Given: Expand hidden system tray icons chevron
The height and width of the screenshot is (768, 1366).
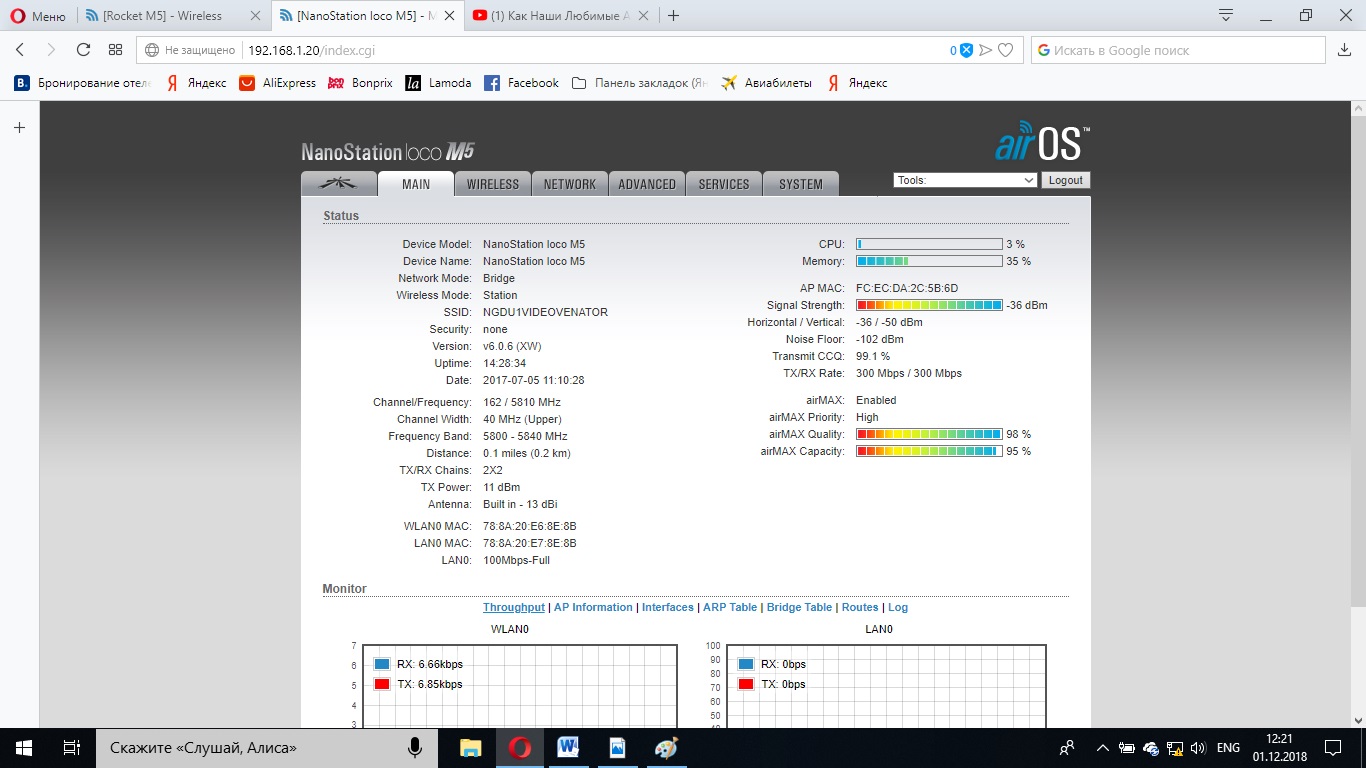Looking at the screenshot, I should coord(1102,747).
